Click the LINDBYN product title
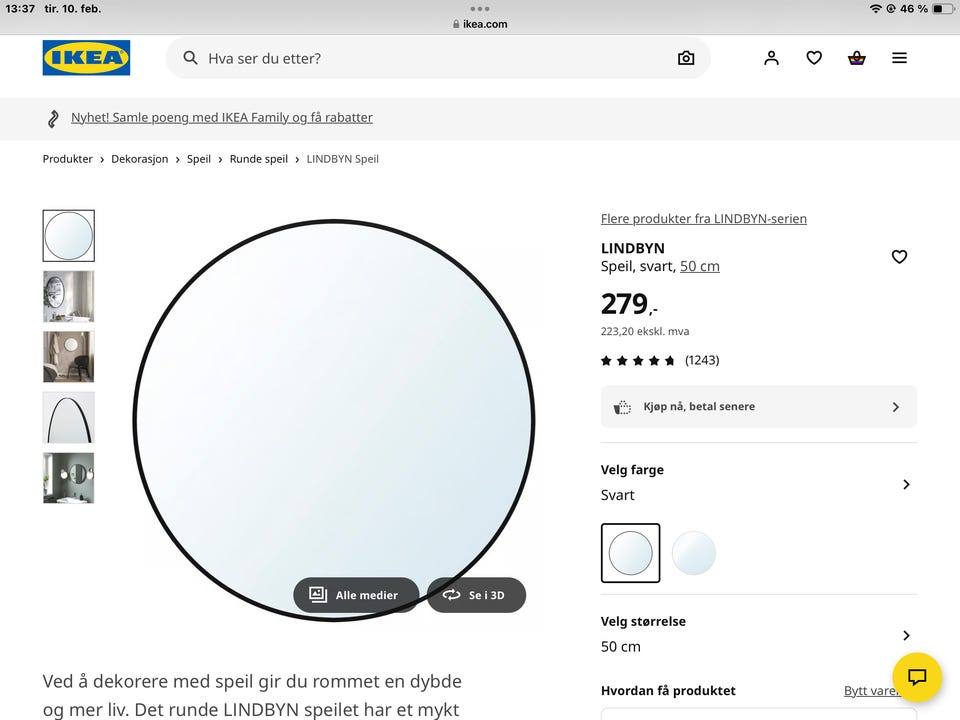960x720 pixels. [x=632, y=248]
